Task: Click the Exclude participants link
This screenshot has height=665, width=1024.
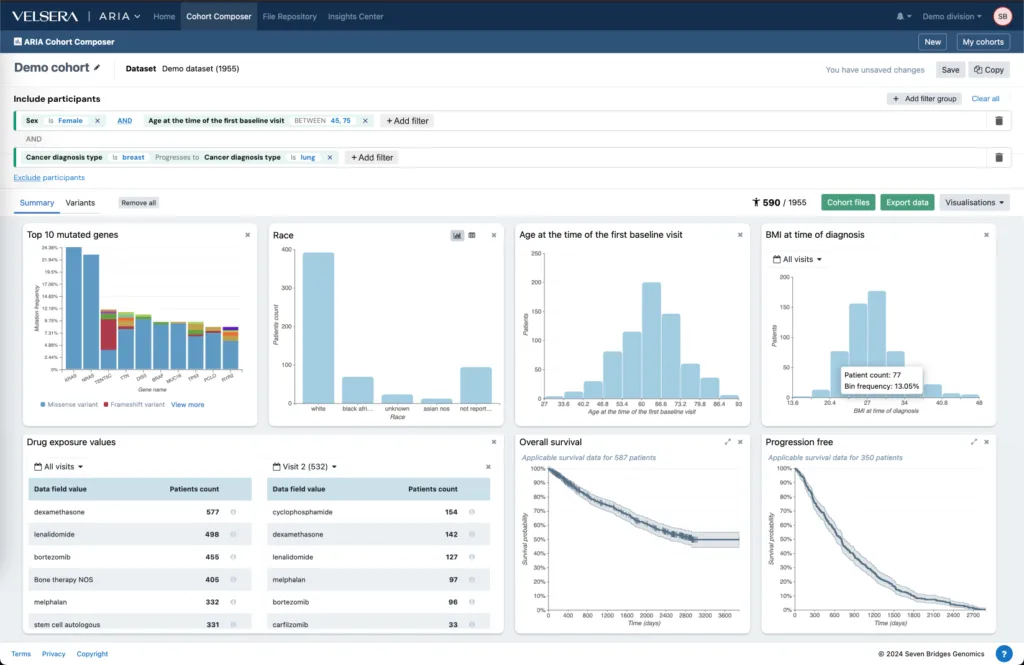Action: click(48, 177)
